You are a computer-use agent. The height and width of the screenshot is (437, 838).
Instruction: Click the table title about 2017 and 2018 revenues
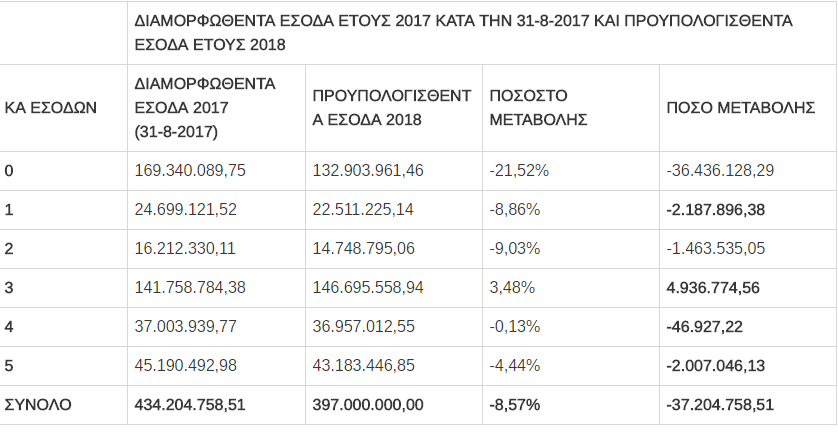pos(463,33)
